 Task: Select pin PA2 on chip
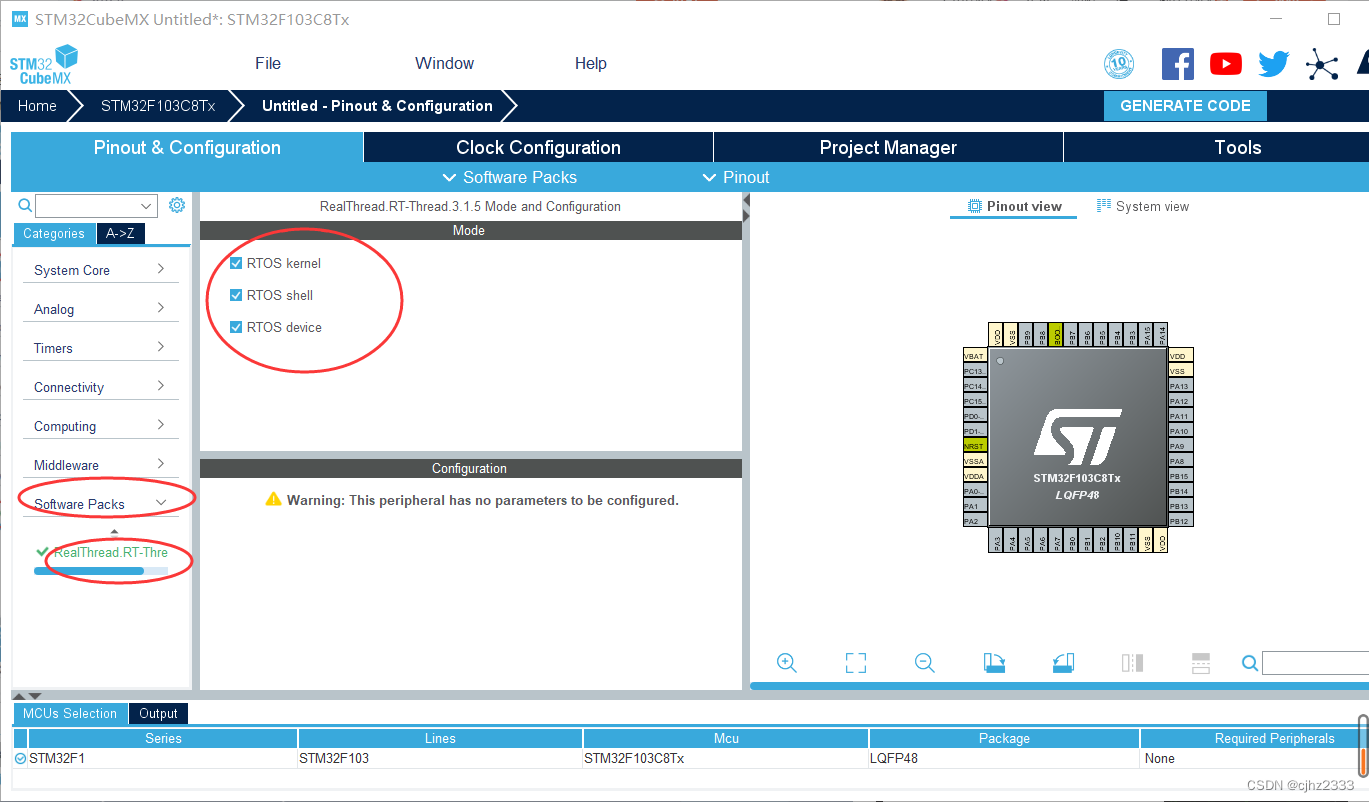click(x=974, y=521)
